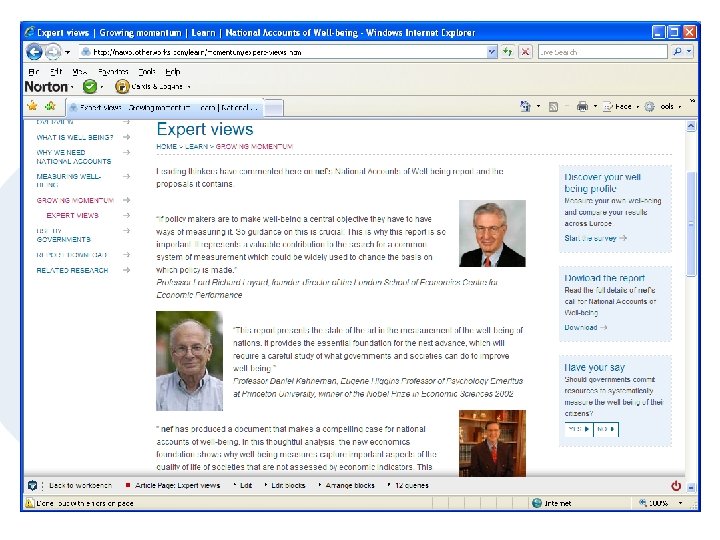
Task: Open sidebar link Related research
Action: [x=72, y=270]
